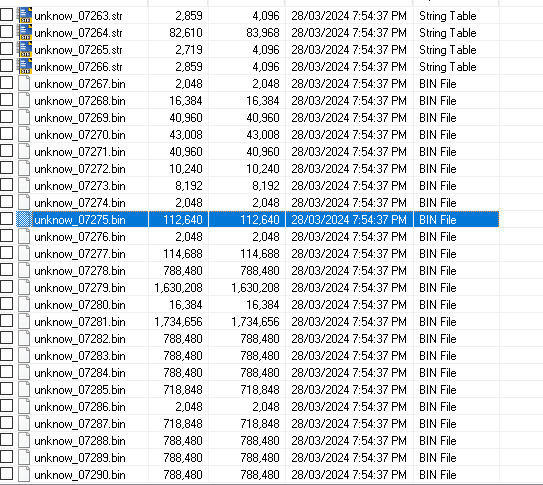This screenshot has height=485, width=543.
Task: Click the size value 82,610
Action: click(x=186, y=33)
